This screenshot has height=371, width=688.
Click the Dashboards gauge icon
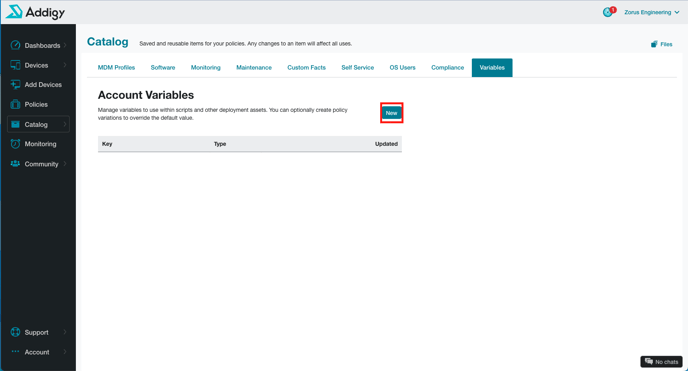tap(15, 45)
